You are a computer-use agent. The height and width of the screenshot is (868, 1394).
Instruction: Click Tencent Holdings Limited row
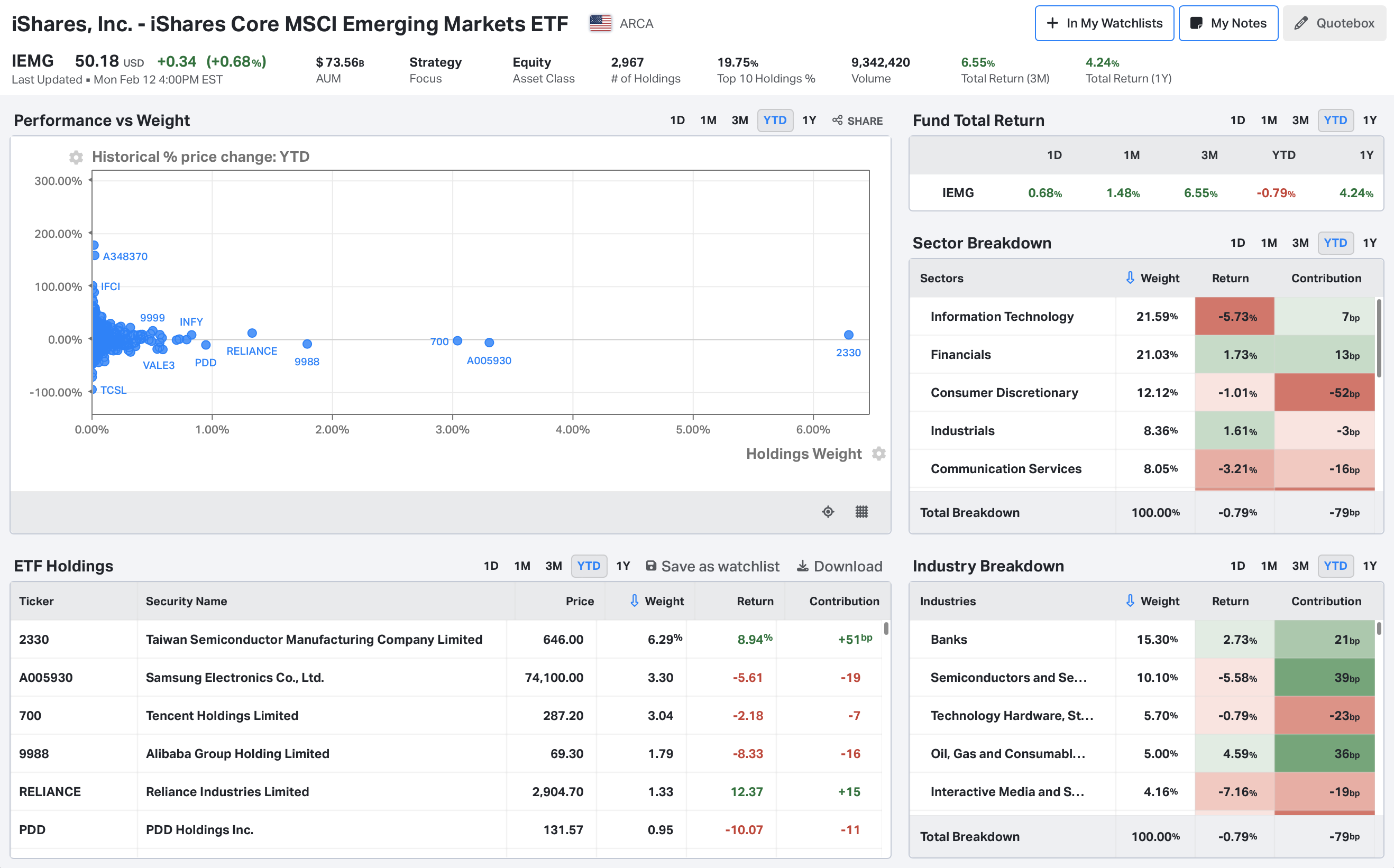click(x=446, y=715)
